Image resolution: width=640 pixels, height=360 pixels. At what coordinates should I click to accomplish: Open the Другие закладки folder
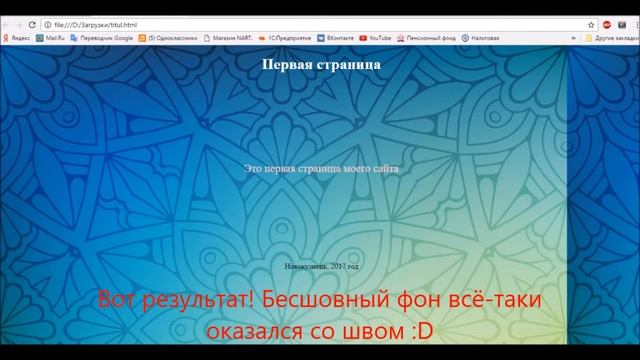tap(612, 38)
